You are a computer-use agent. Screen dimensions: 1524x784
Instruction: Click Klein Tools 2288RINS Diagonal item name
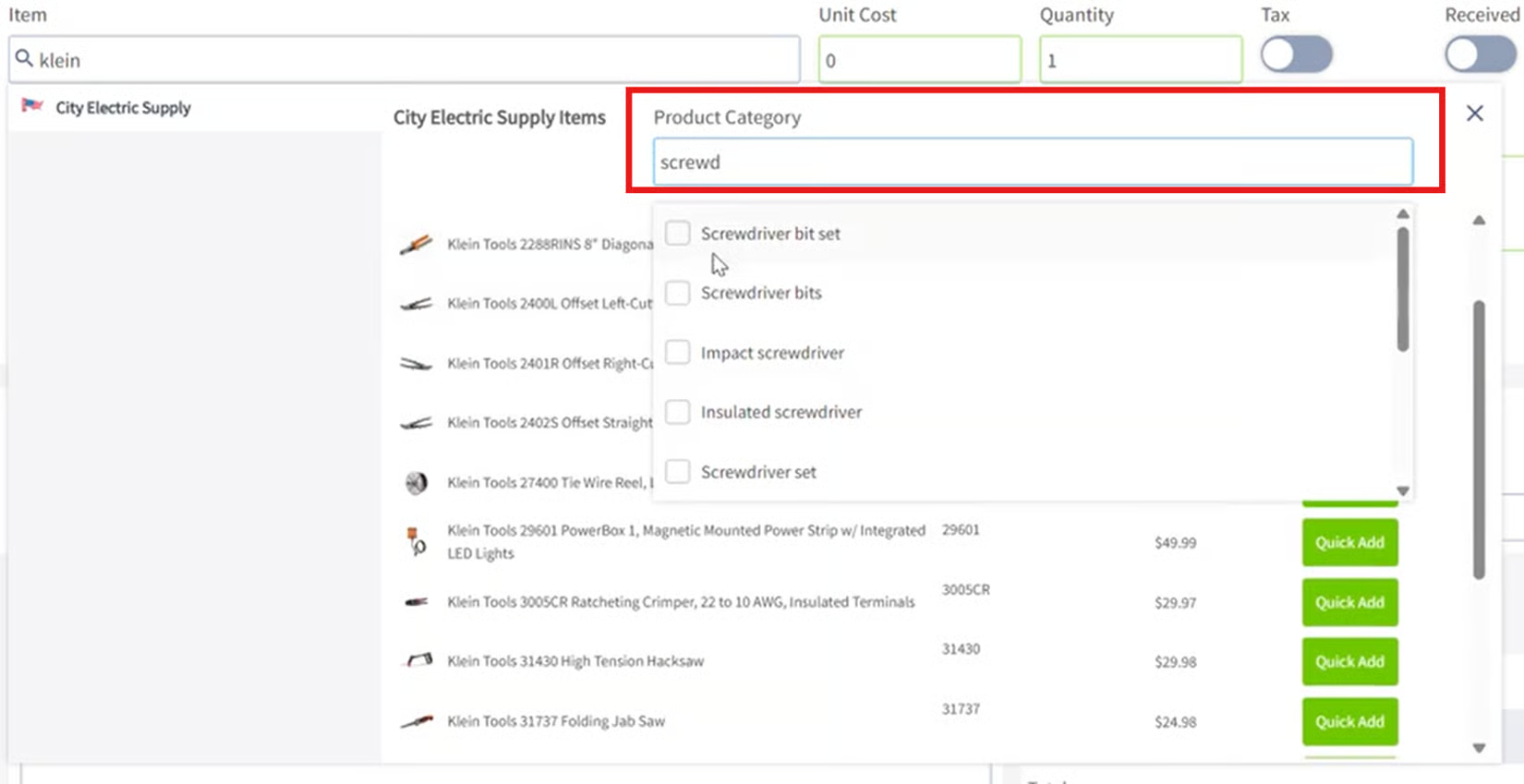click(550, 245)
